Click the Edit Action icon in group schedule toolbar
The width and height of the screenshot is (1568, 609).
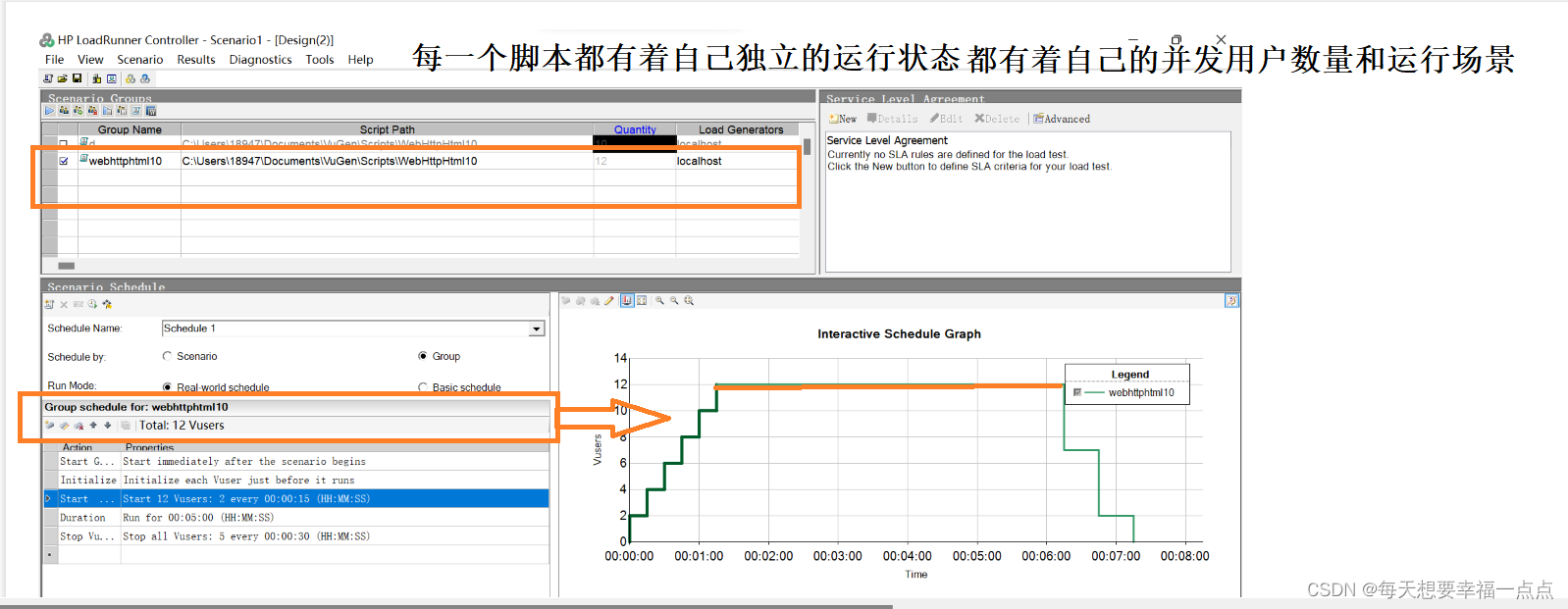pyautogui.click(x=64, y=426)
